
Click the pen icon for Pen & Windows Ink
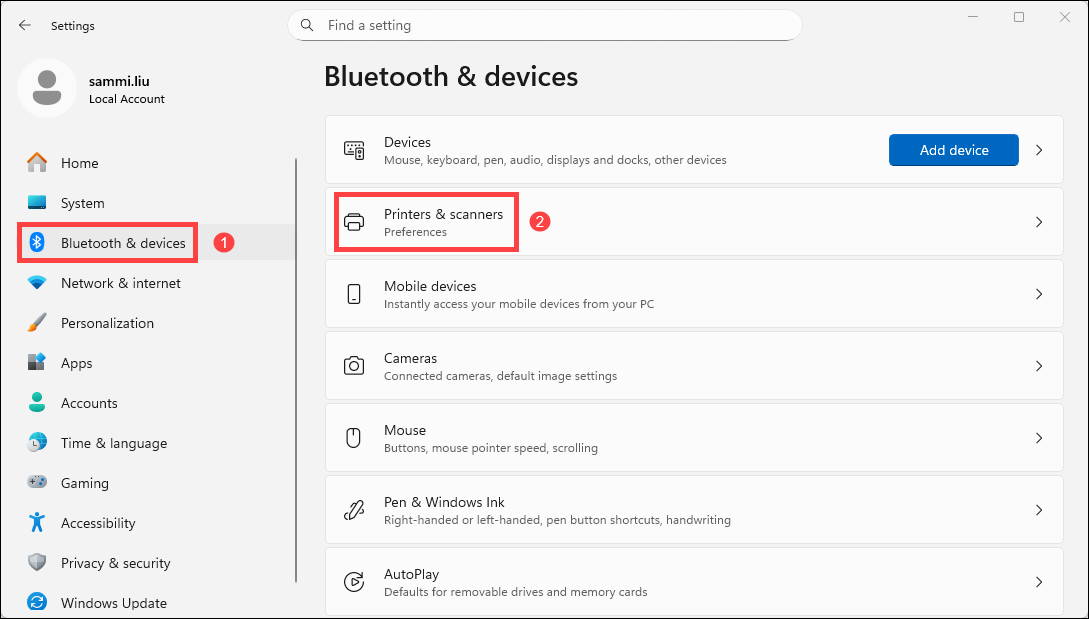pos(354,510)
